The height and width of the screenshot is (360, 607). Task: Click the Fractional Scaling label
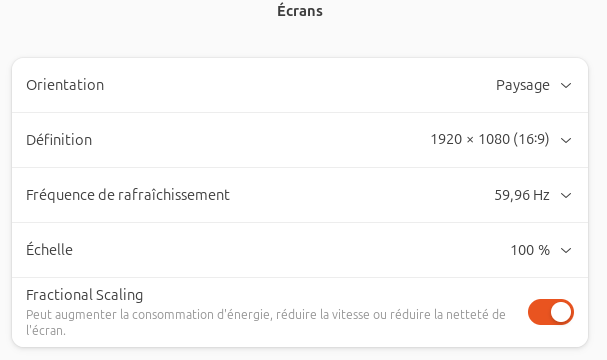pyautogui.click(x=84, y=295)
